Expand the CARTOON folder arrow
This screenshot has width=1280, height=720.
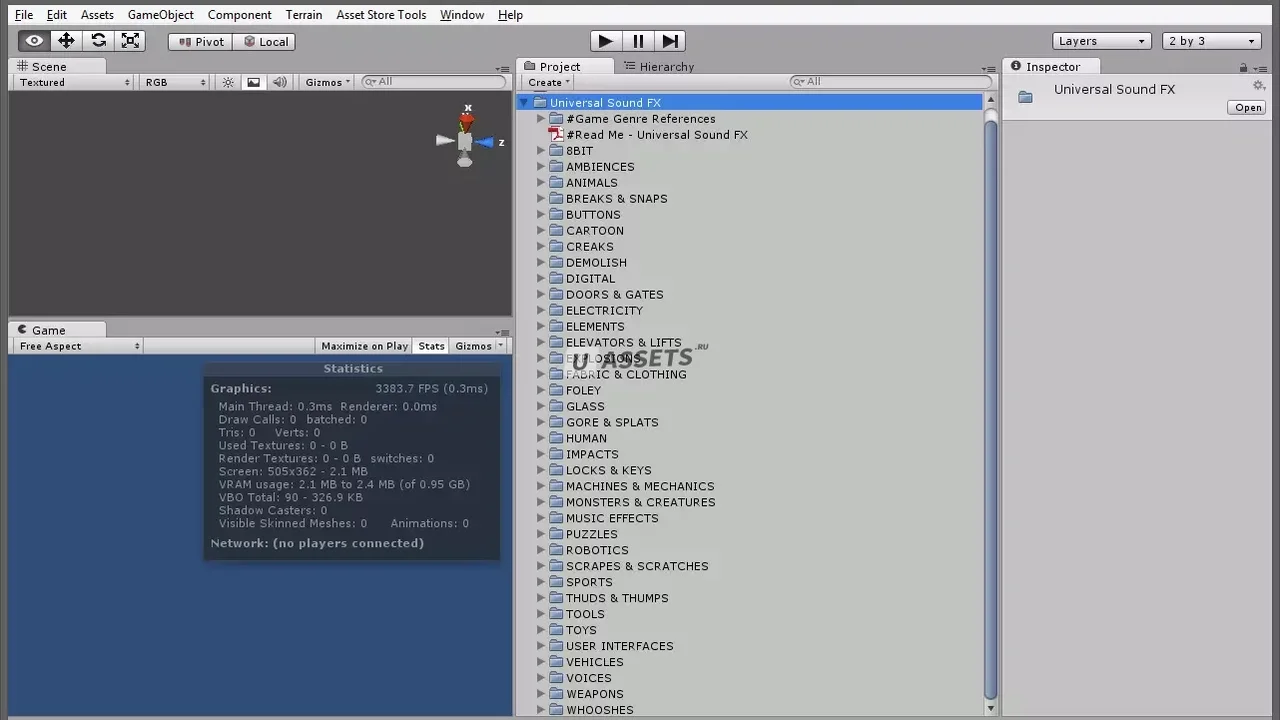point(541,231)
